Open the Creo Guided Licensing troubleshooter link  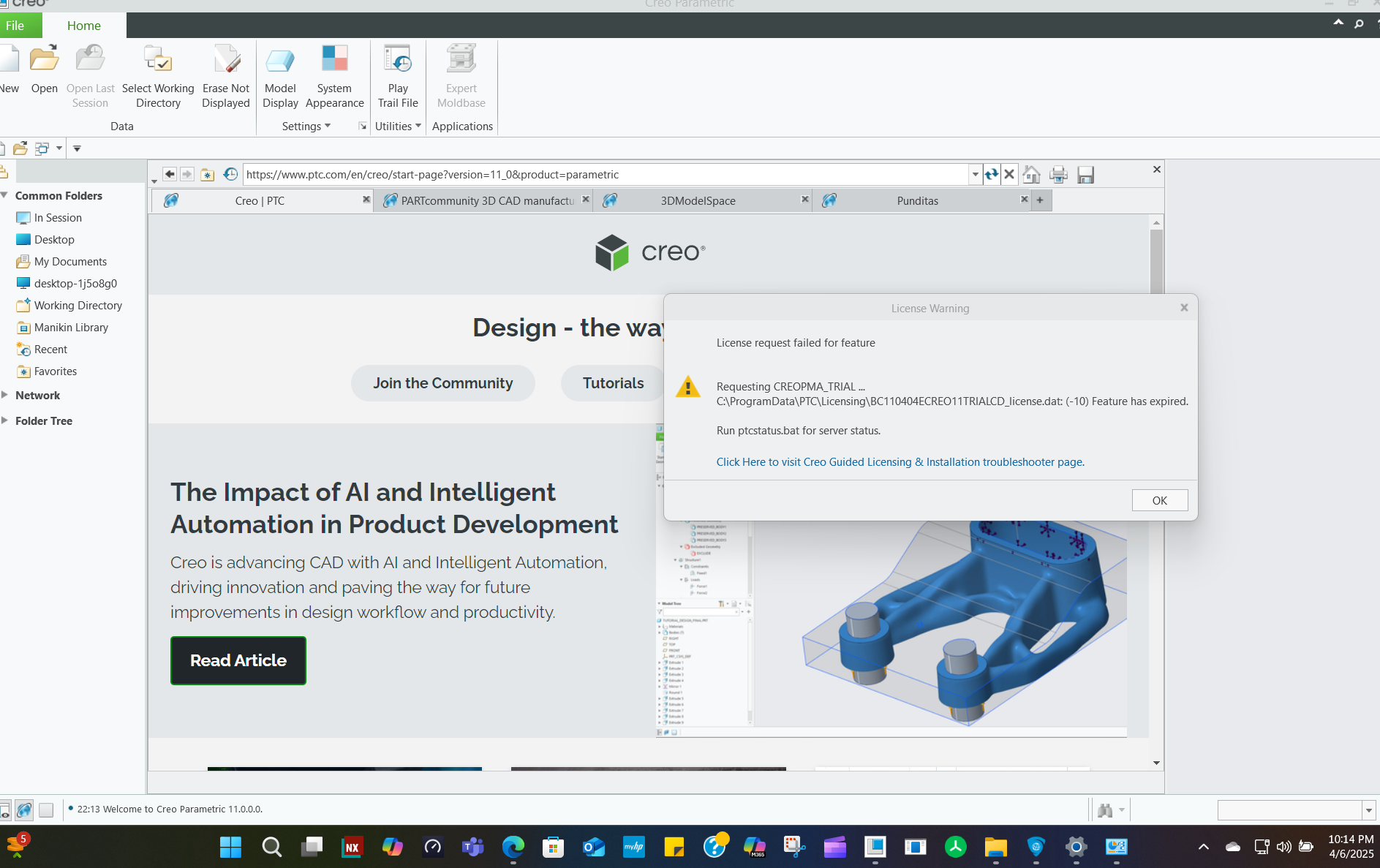tap(900, 461)
